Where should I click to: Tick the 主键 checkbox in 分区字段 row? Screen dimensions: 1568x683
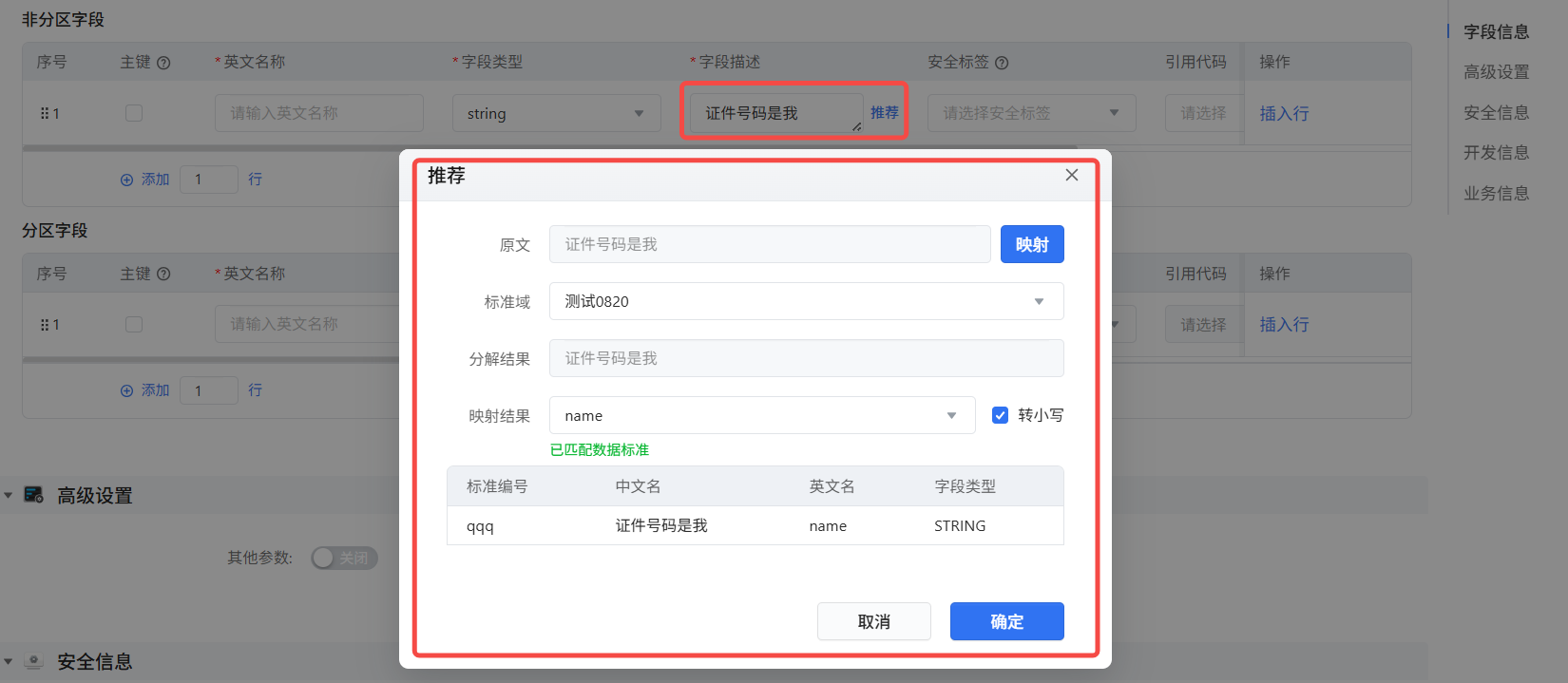pyautogui.click(x=134, y=325)
